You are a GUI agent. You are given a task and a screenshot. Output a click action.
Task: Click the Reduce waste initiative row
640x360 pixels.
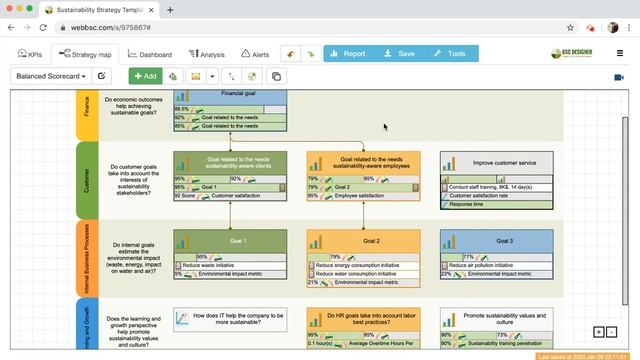(230, 265)
